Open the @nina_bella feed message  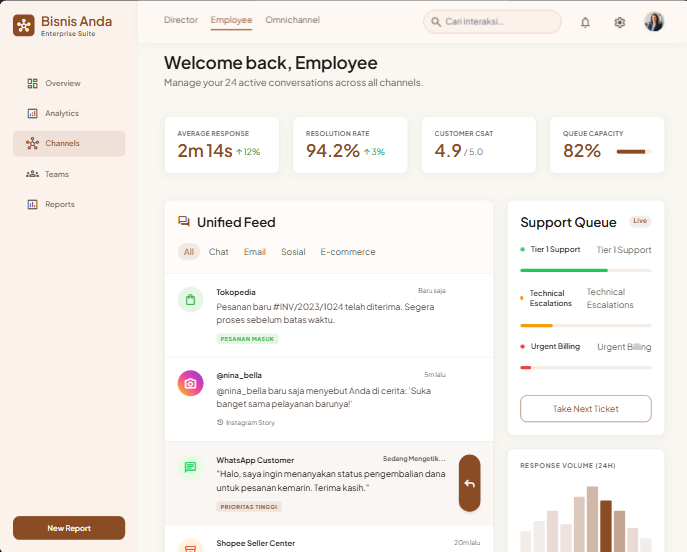[x=329, y=399]
